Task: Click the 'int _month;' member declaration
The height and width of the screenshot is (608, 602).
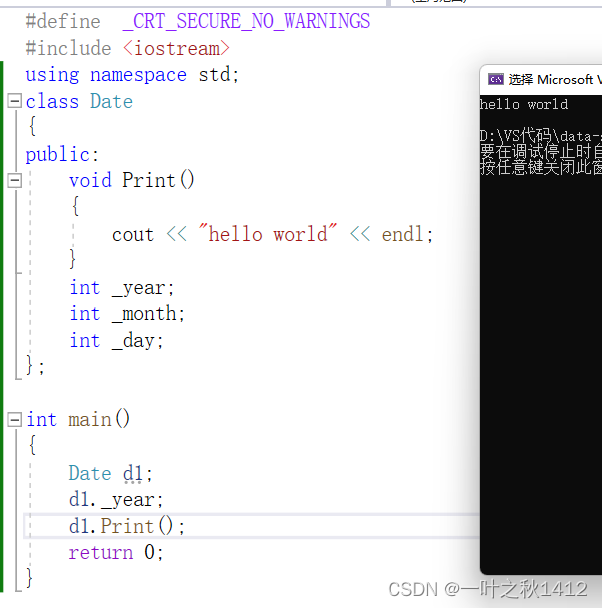Action: point(127,313)
